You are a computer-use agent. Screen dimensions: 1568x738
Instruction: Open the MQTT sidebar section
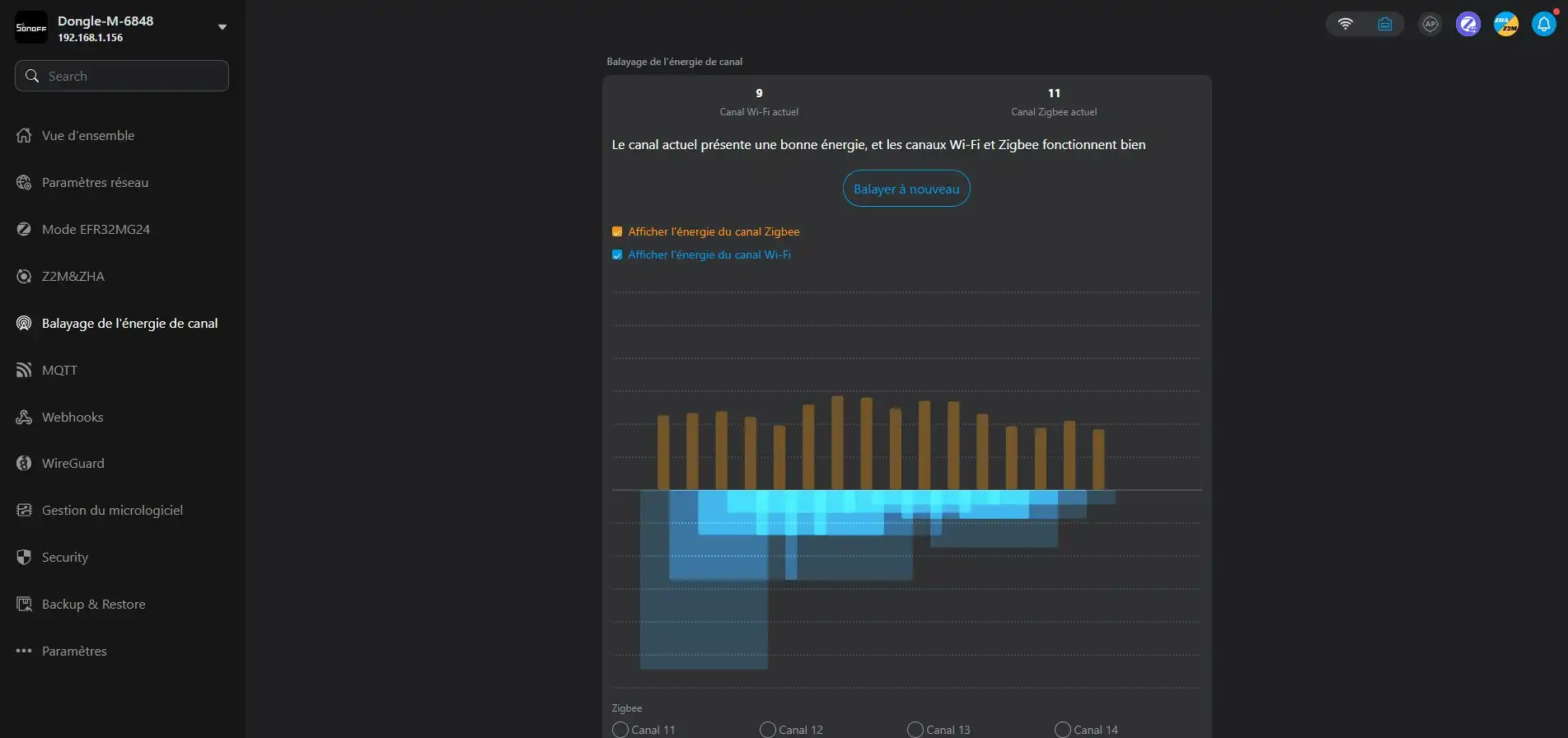tap(59, 370)
